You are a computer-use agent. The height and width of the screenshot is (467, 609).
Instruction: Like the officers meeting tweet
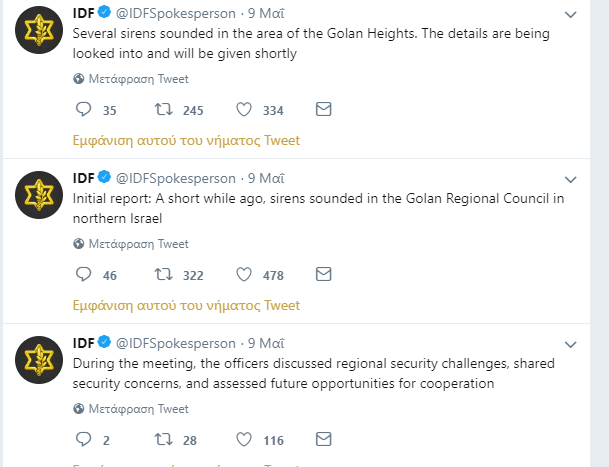click(244, 440)
